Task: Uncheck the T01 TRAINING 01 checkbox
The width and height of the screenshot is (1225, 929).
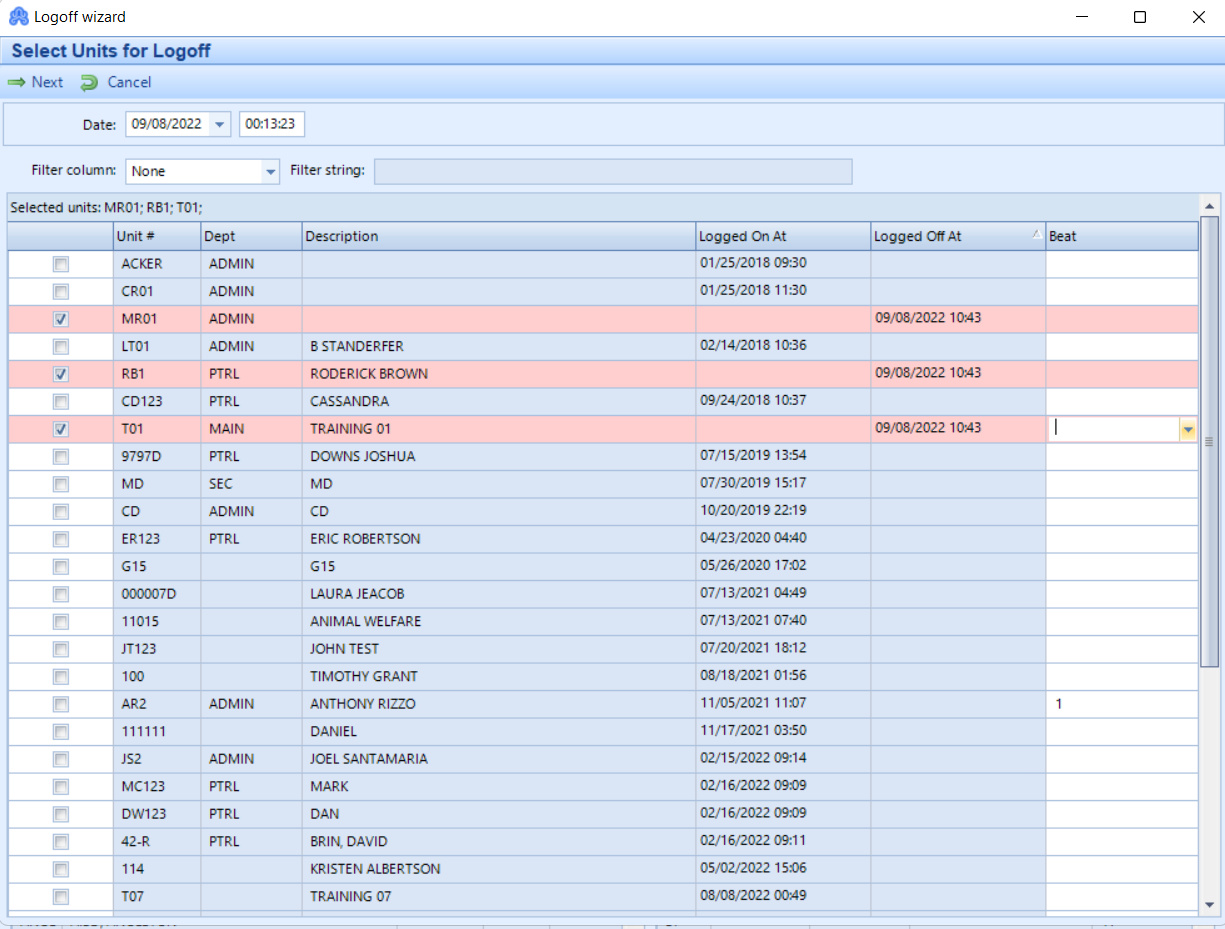Action: tap(61, 428)
